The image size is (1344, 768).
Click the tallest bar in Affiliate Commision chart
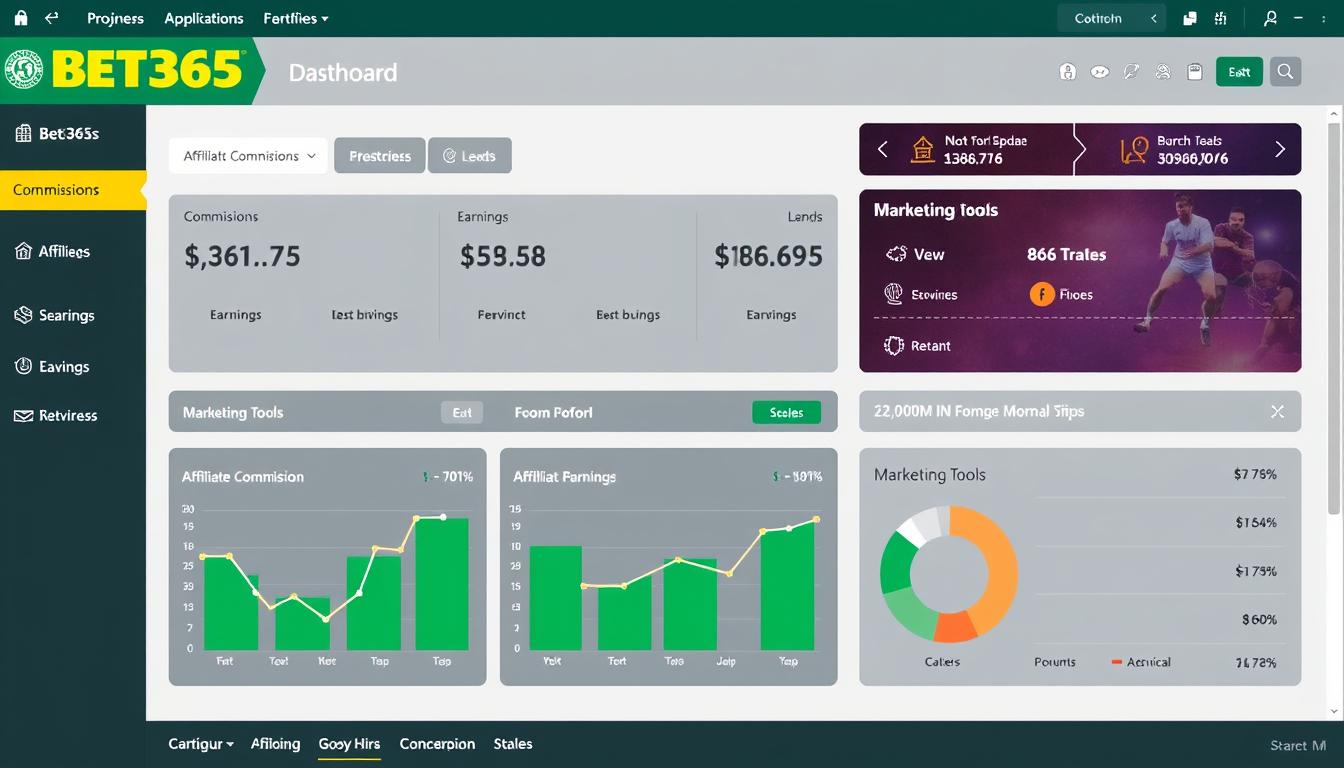point(441,584)
